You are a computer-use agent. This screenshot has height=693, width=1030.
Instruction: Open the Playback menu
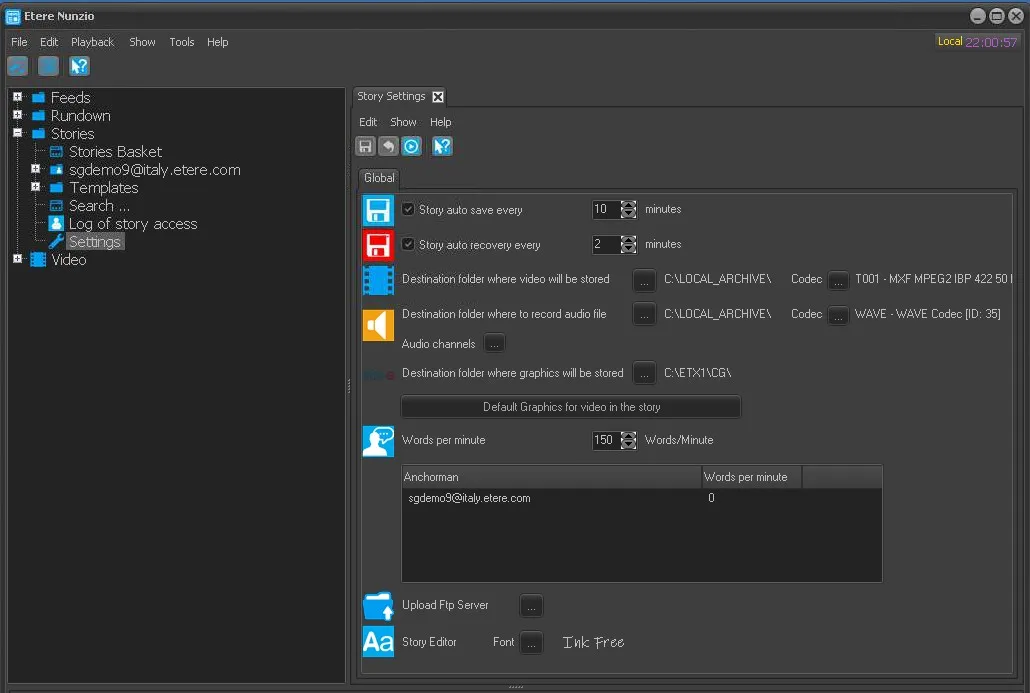tap(92, 42)
